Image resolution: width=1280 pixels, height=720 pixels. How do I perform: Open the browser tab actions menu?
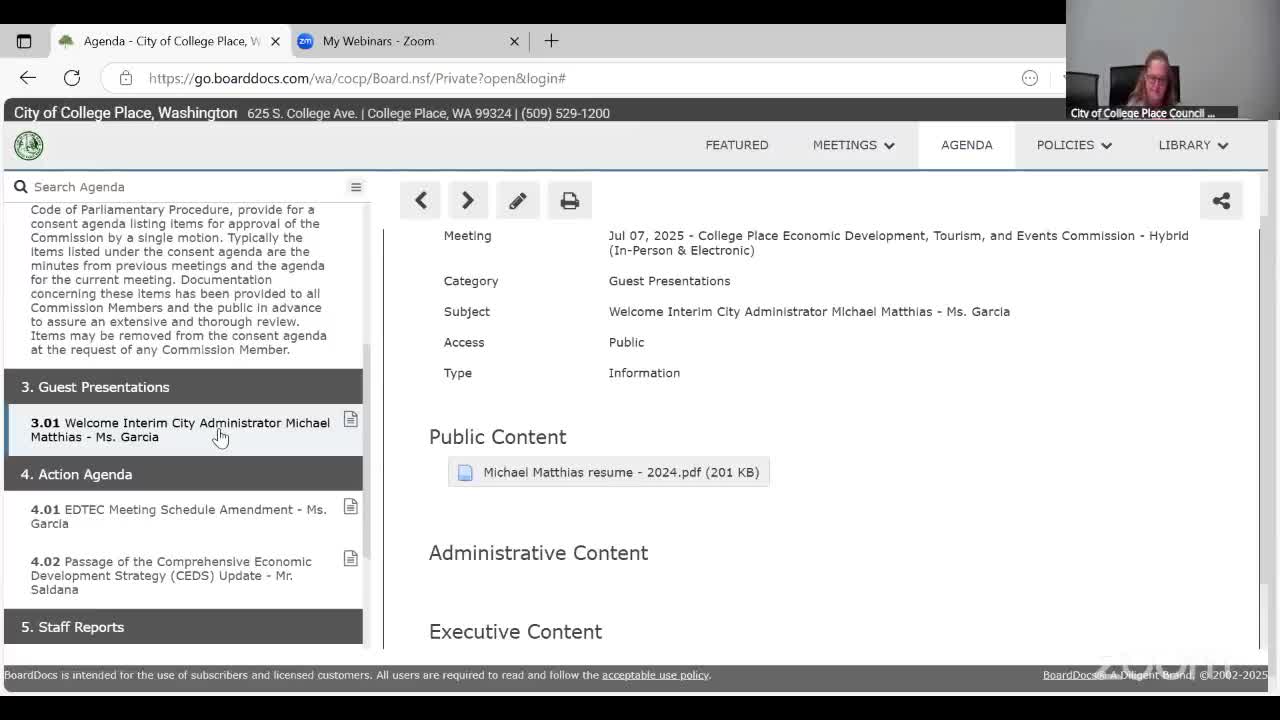click(24, 41)
